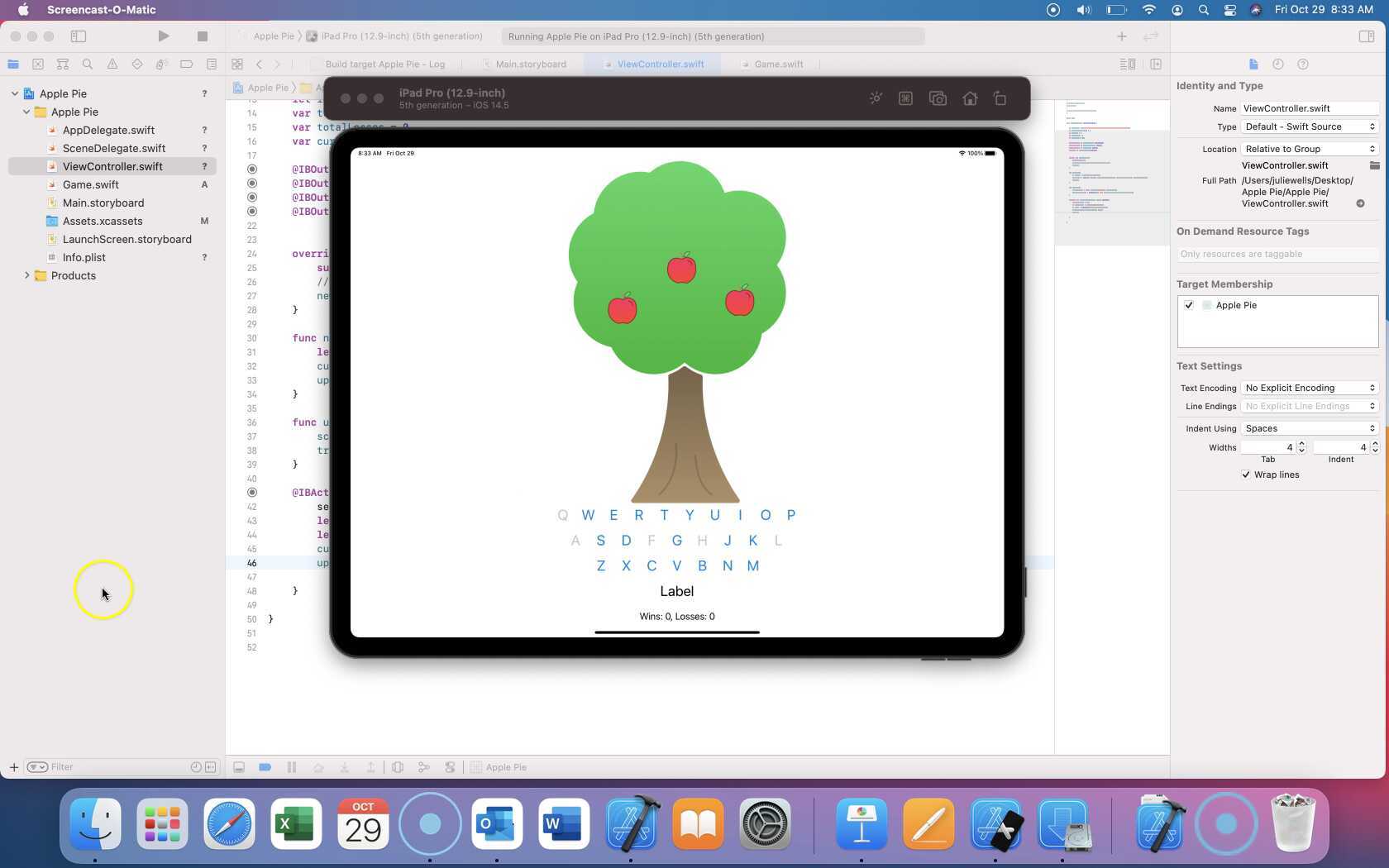Rotate the simulated iPad with rotate icon

(1000, 98)
